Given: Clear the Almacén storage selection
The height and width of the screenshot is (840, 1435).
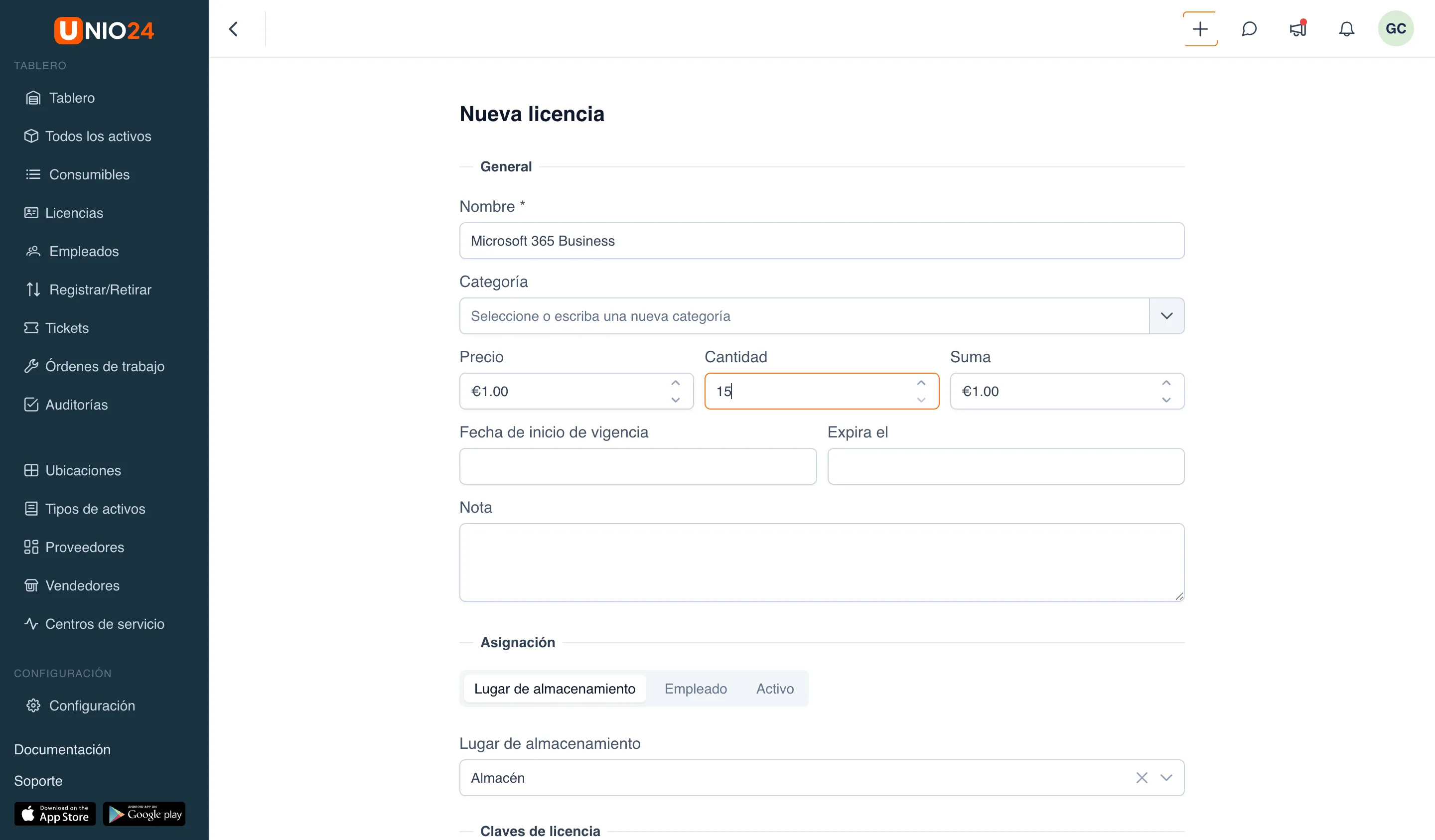Looking at the screenshot, I should [1141, 777].
